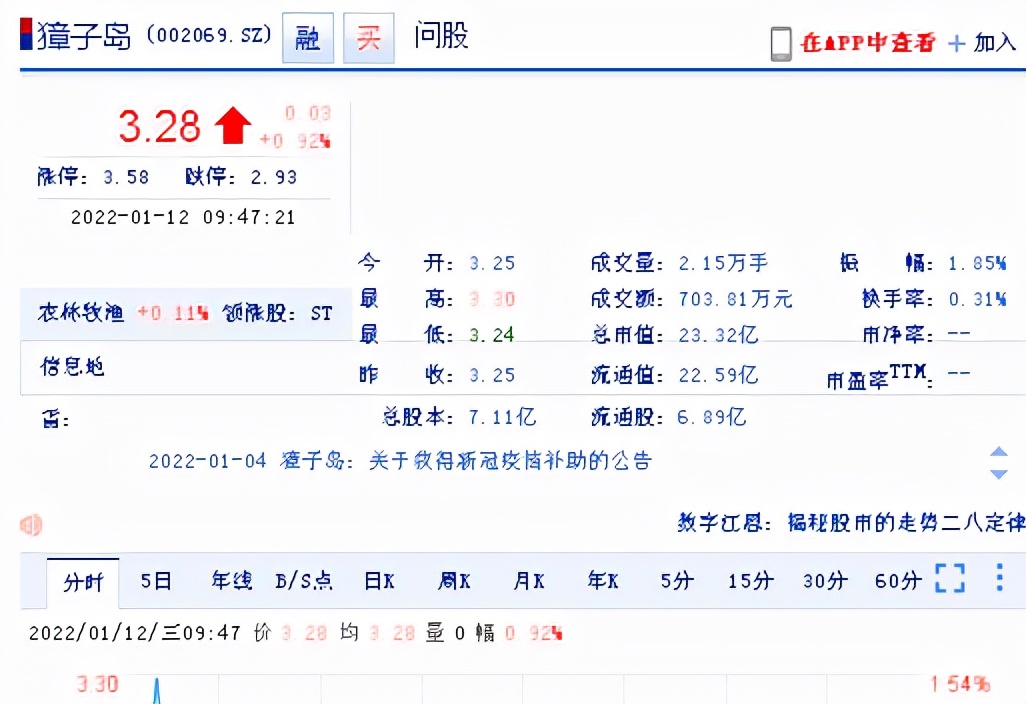Click the 成交额 value 703.81万元
The height and width of the screenshot is (704, 1026).
(x=735, y=300)
